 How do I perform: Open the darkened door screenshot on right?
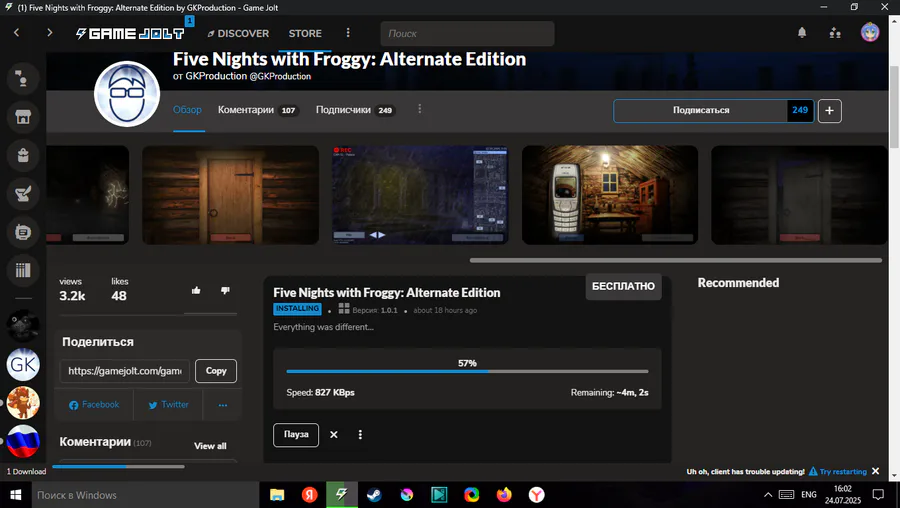click(799, 195)
